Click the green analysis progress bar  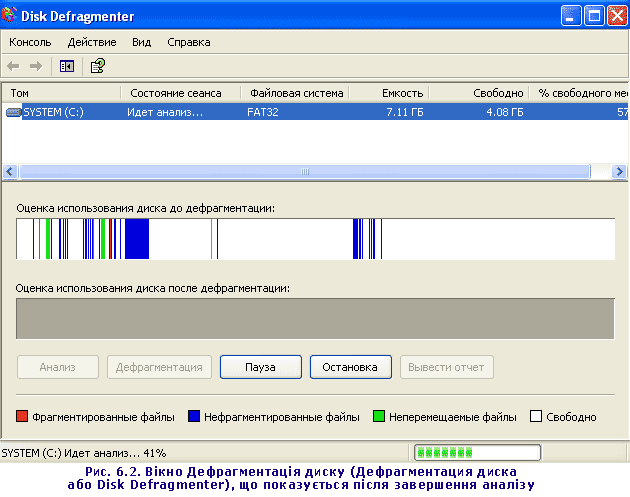[478, 453]
